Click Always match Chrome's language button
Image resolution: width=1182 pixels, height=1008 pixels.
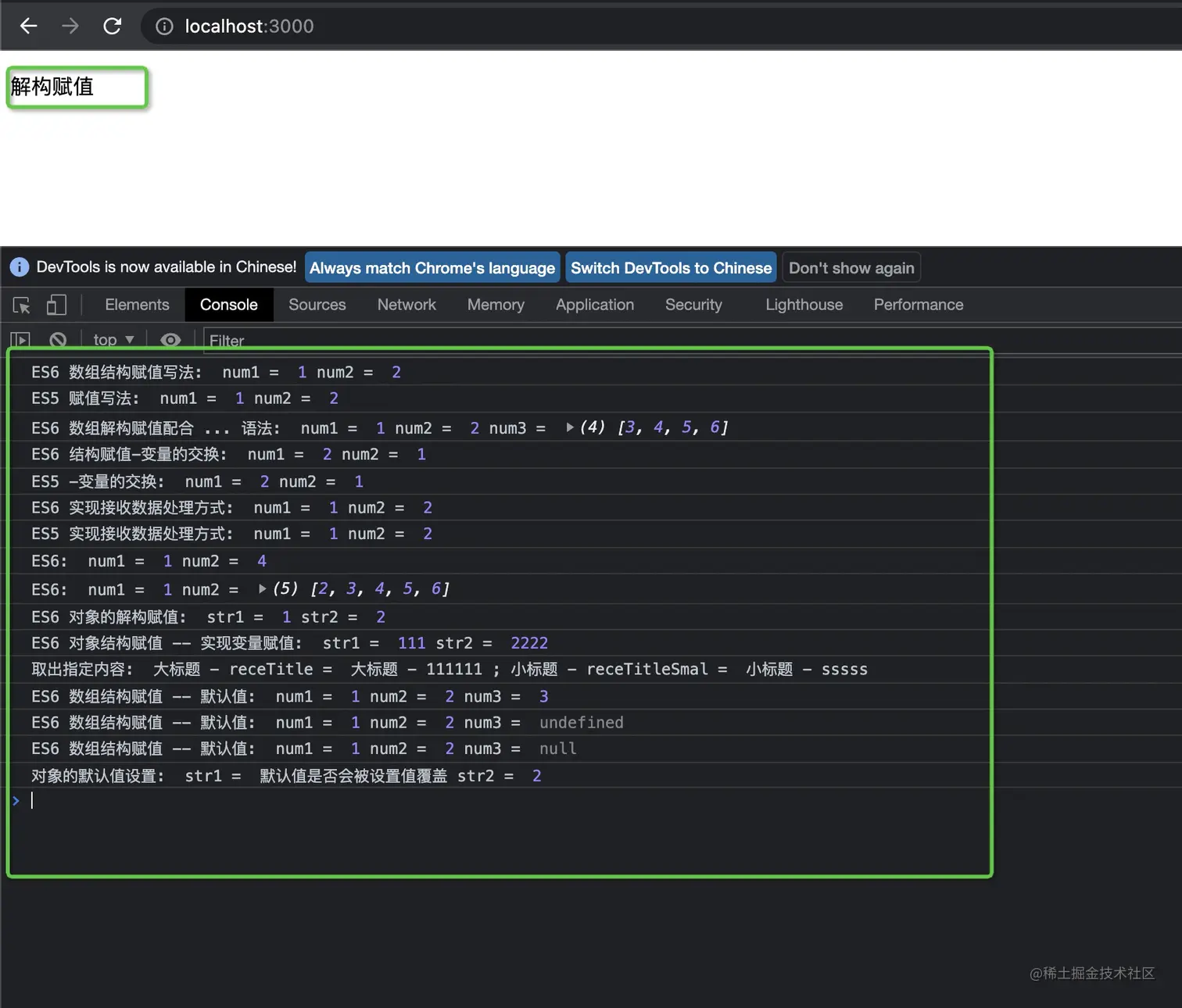pos(432,268)
